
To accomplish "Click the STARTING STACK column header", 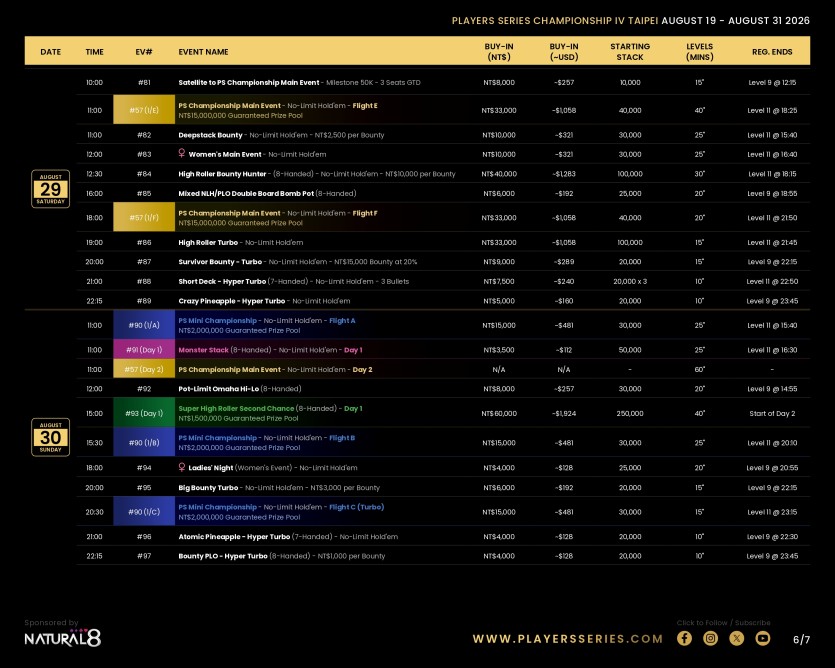I will point(630,52).
